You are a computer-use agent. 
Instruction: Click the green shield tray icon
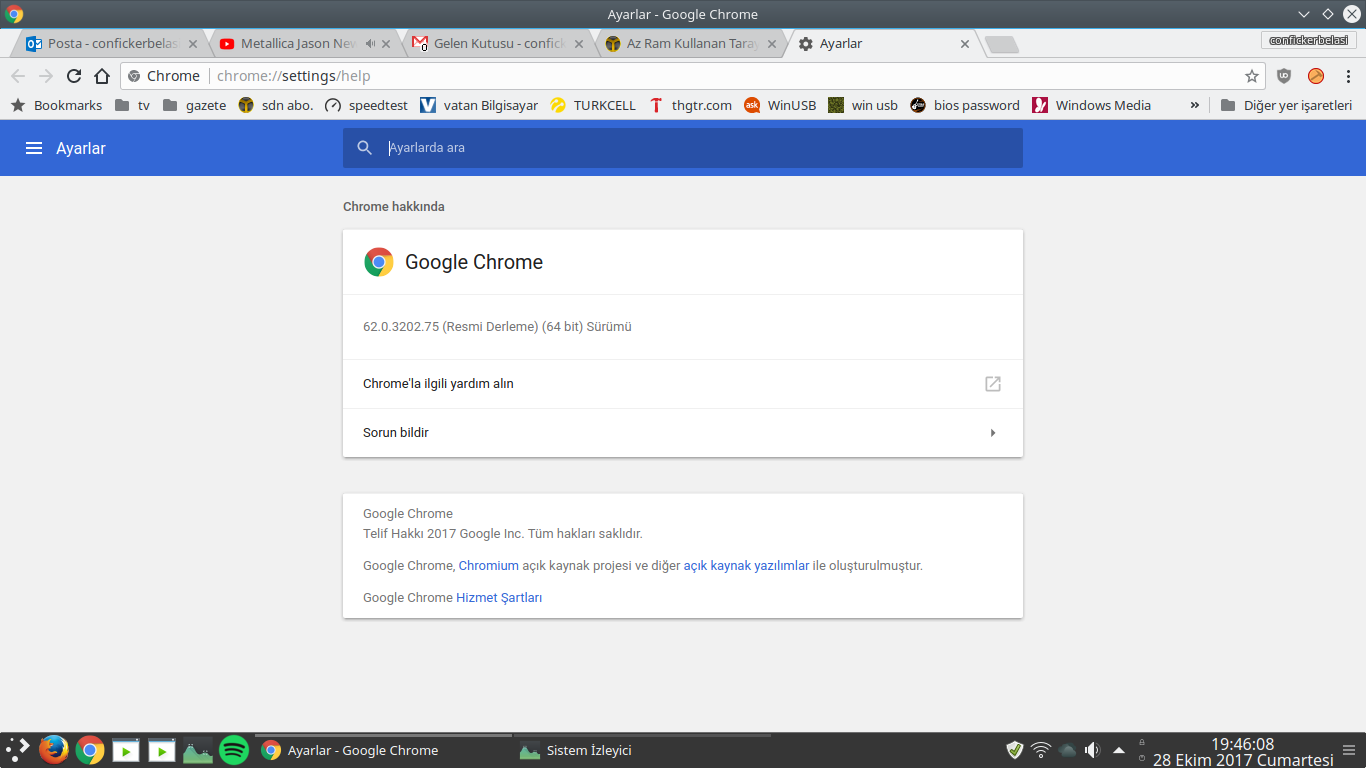pos(1015,750)
